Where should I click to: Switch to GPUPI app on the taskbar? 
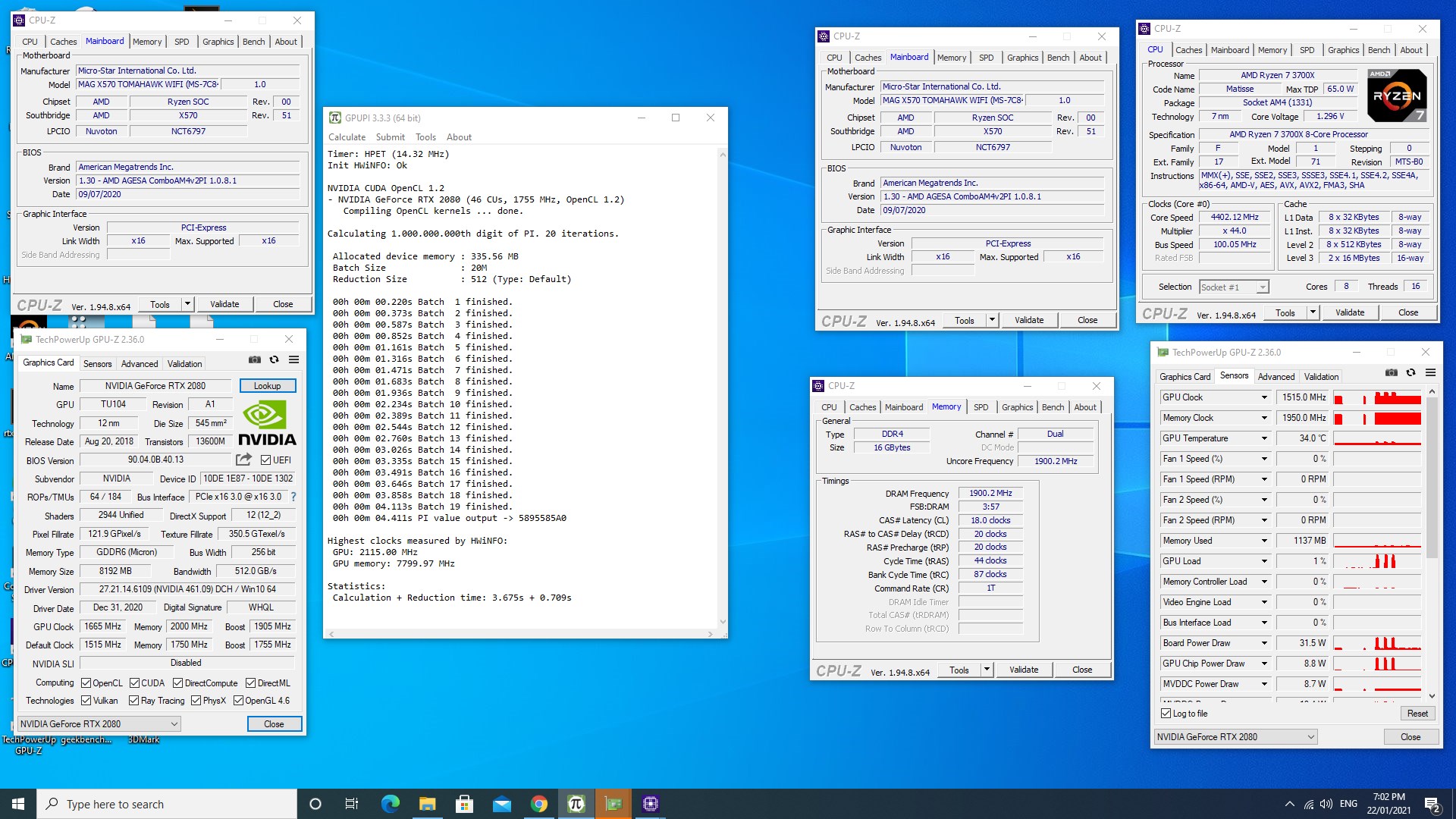(x=576, y=804)
